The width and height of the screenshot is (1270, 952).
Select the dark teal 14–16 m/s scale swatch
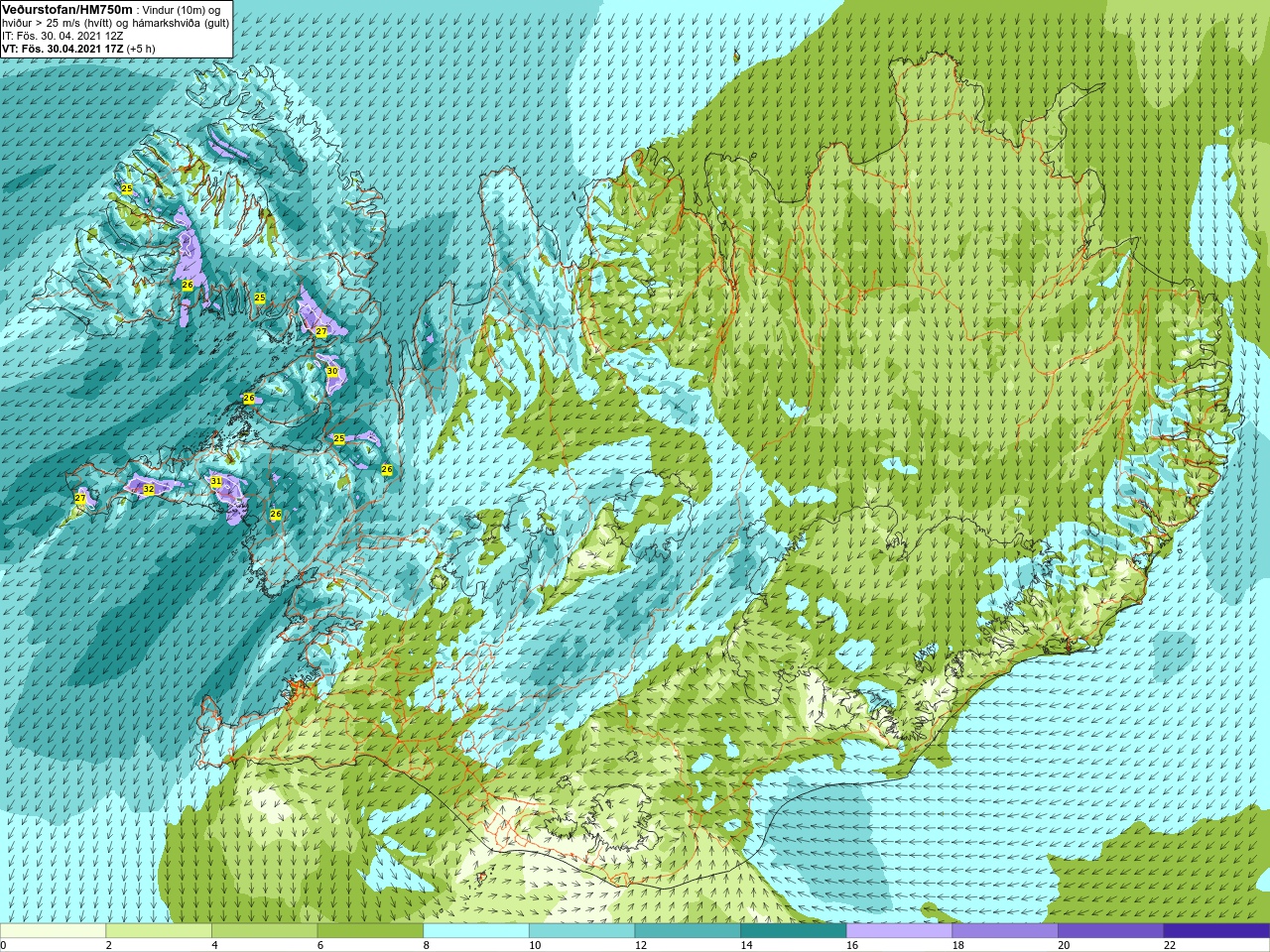[x=794, y=931]
